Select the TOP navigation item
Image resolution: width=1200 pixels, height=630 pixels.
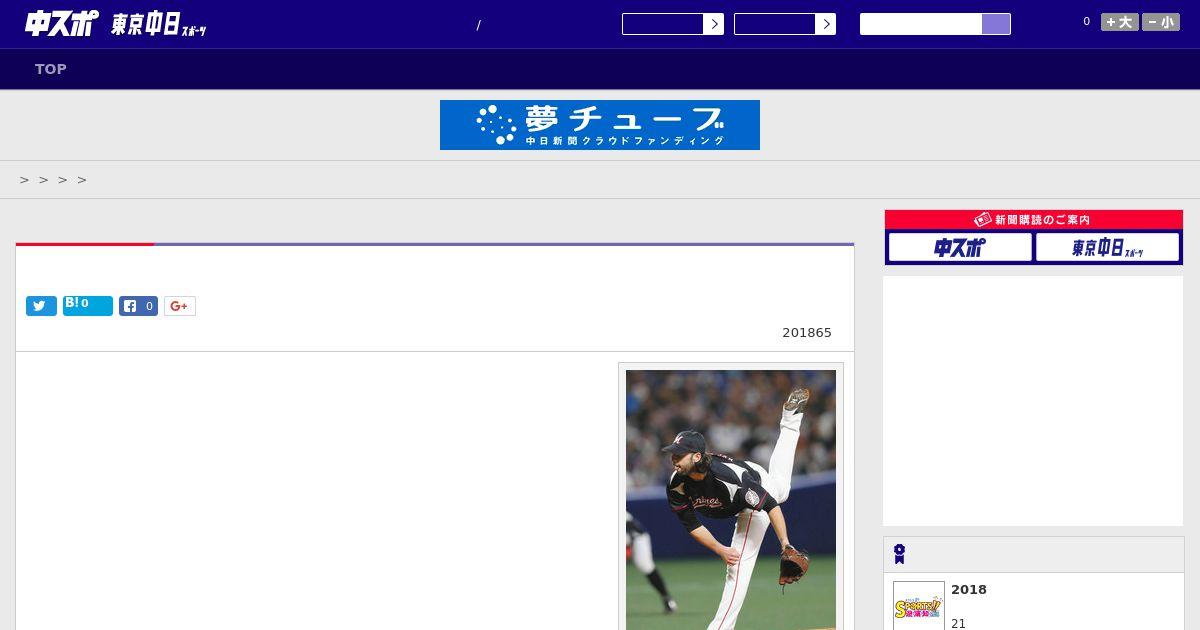tap(51, 69)
